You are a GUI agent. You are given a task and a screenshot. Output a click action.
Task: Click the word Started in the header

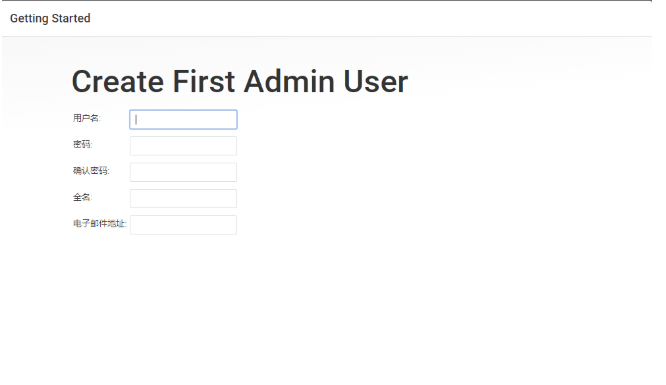(71, 18)
